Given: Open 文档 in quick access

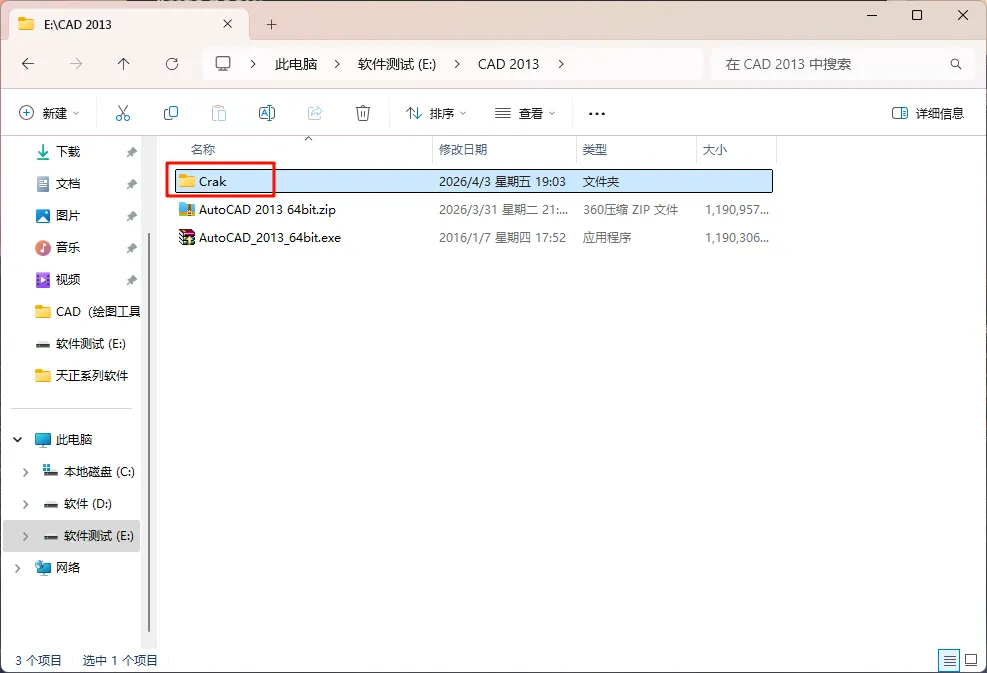Looking at the screenshot, I should [67, 184].
